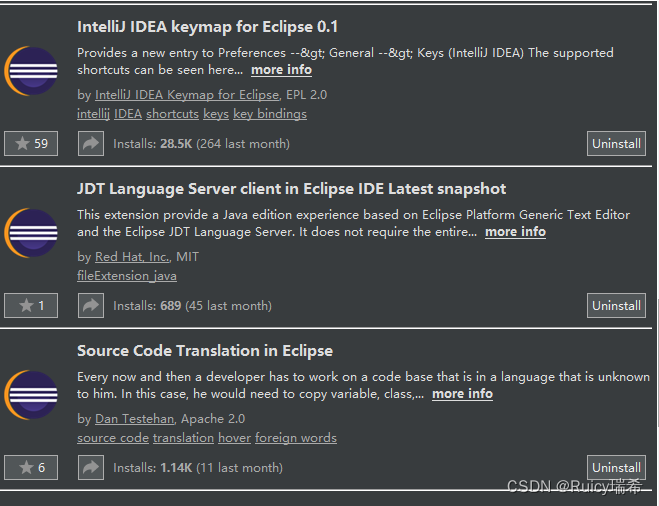Share the IntelliJ IDEA keymap plugin
Image resolution: width=659 pixels, height=506 pixels.
[91, 144]
